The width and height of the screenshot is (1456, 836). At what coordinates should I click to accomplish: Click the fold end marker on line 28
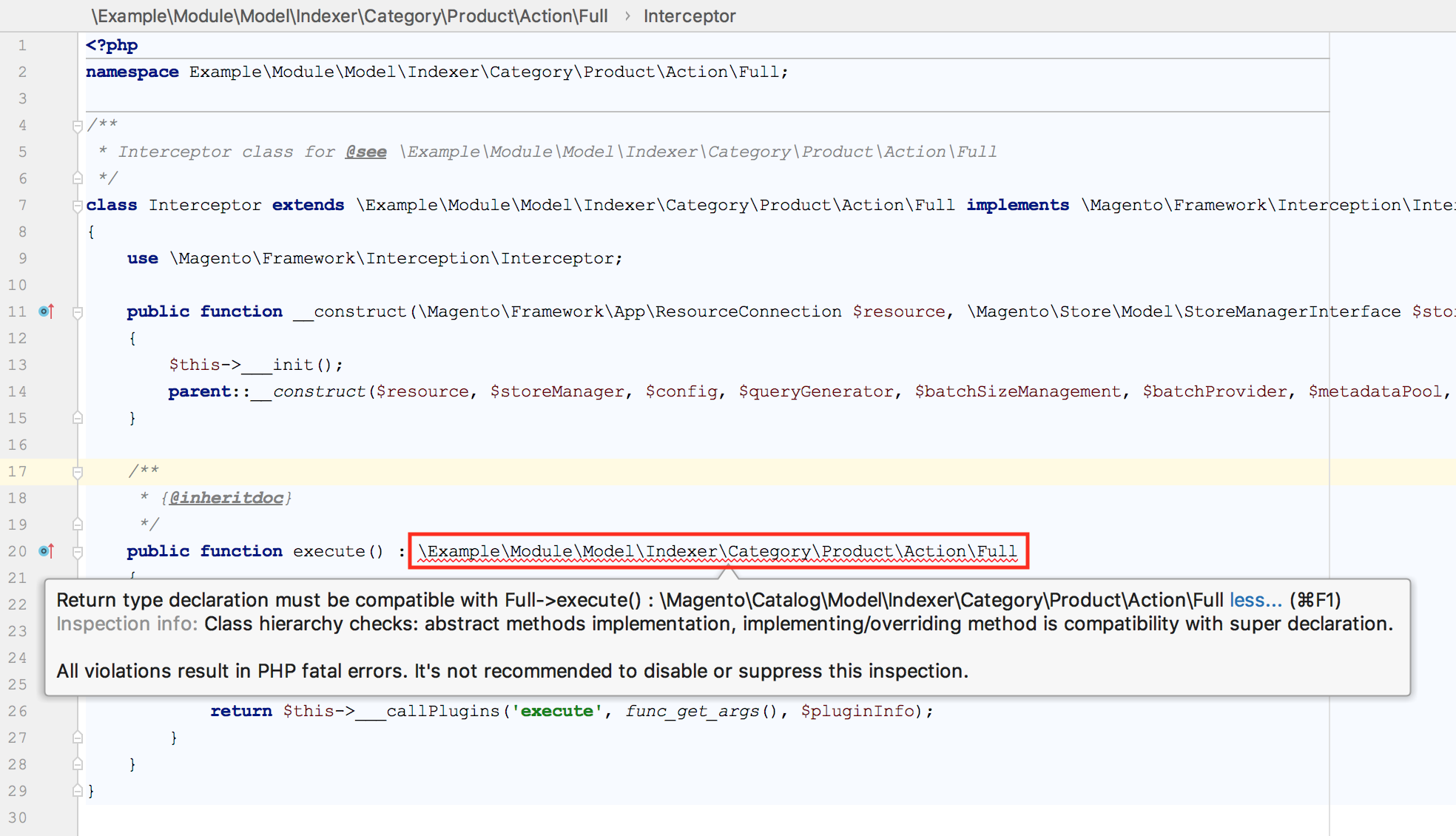point(78,764)
